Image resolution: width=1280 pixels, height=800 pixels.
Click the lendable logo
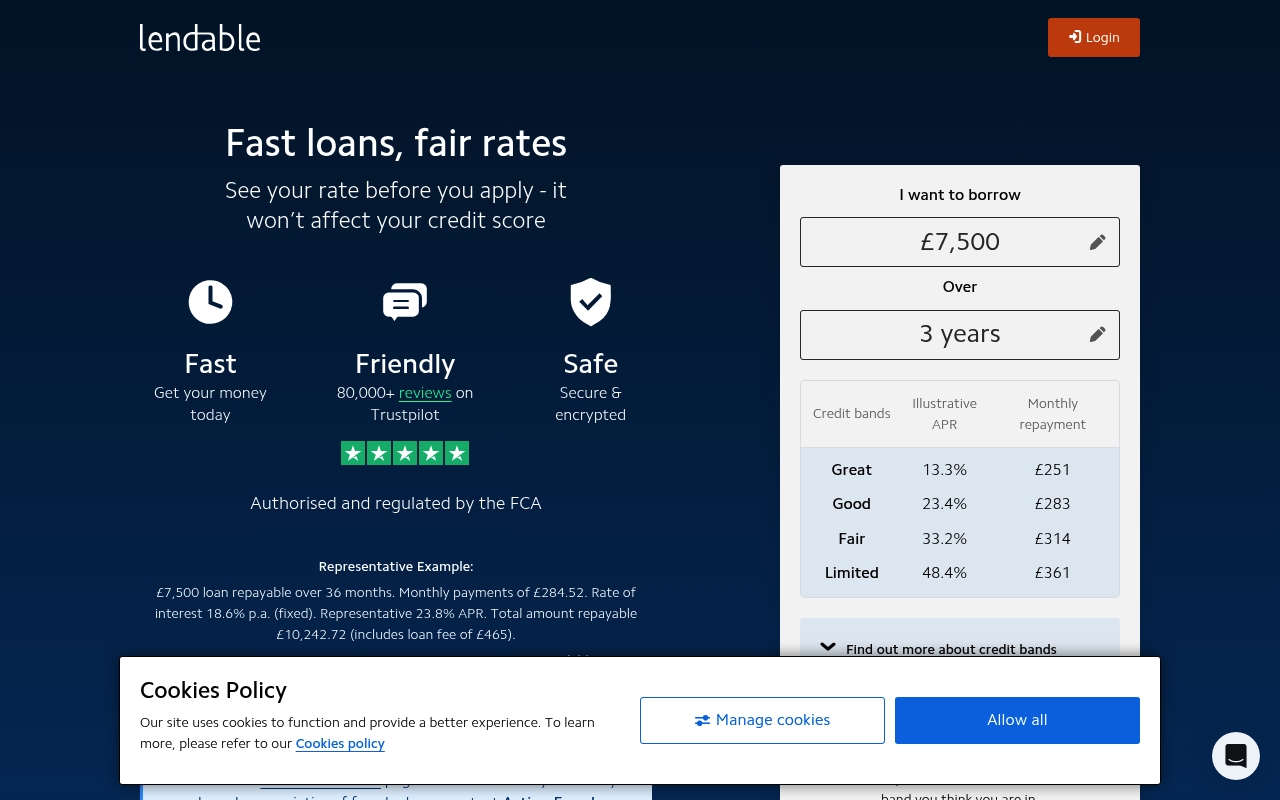point(200,38)
